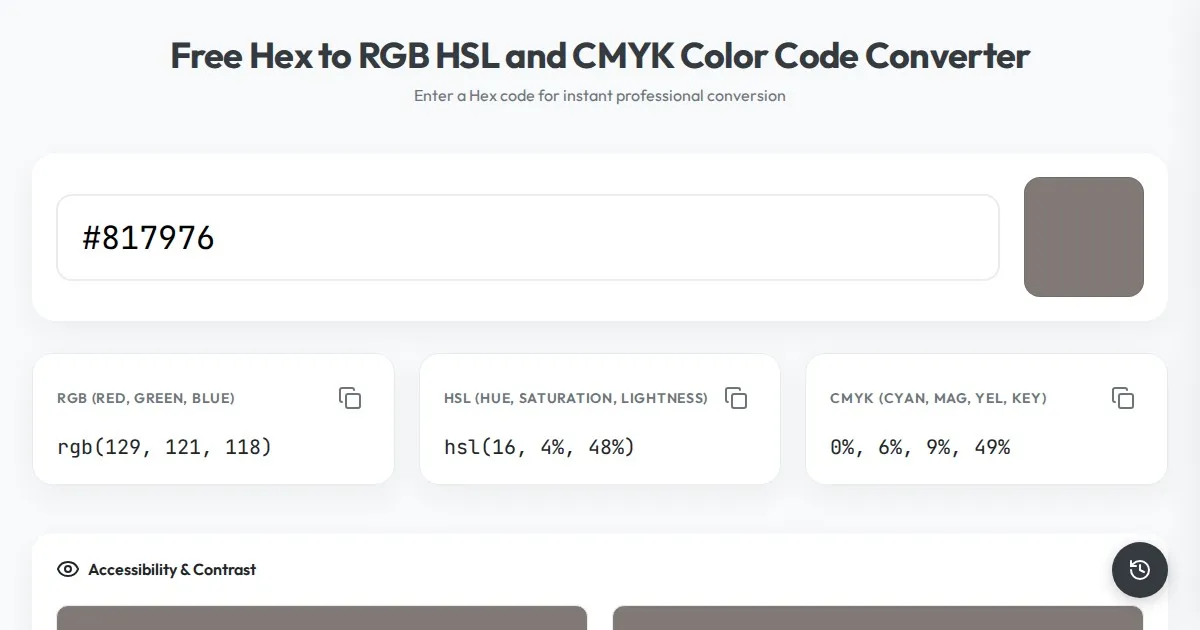Select the rgb(129, 121, 118) value text
The width and height of the screenshot is (1200, 630).
(x=165, y=447)
